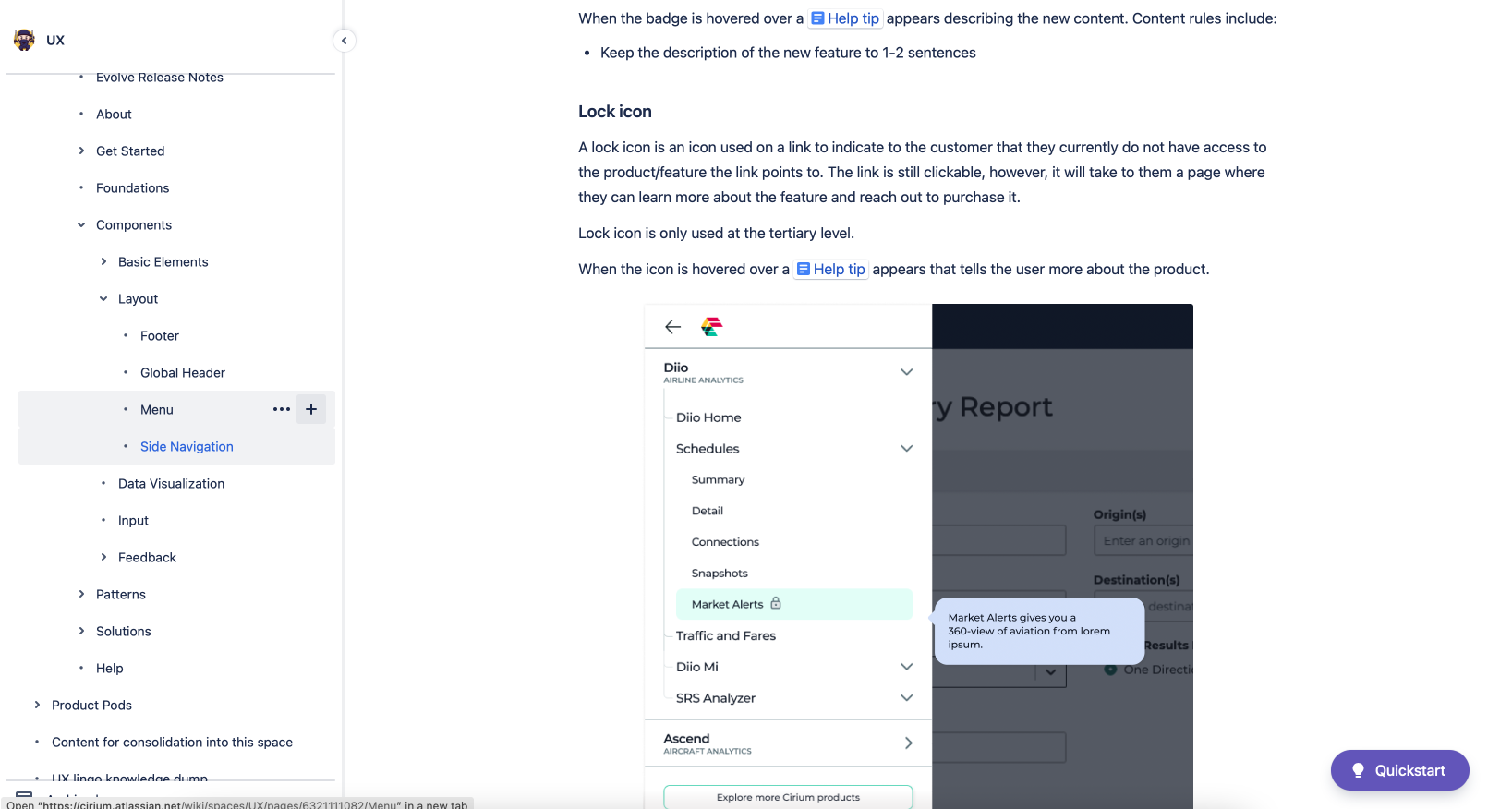Click the plus icon to create child page
The width and height of the screenshot is (1512, 809).
point(311,409)
